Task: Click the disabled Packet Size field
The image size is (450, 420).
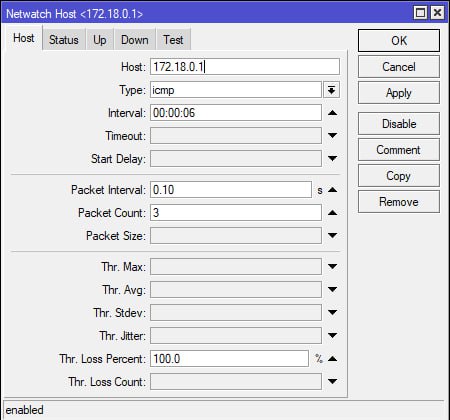Action: [x=236, y=236]
